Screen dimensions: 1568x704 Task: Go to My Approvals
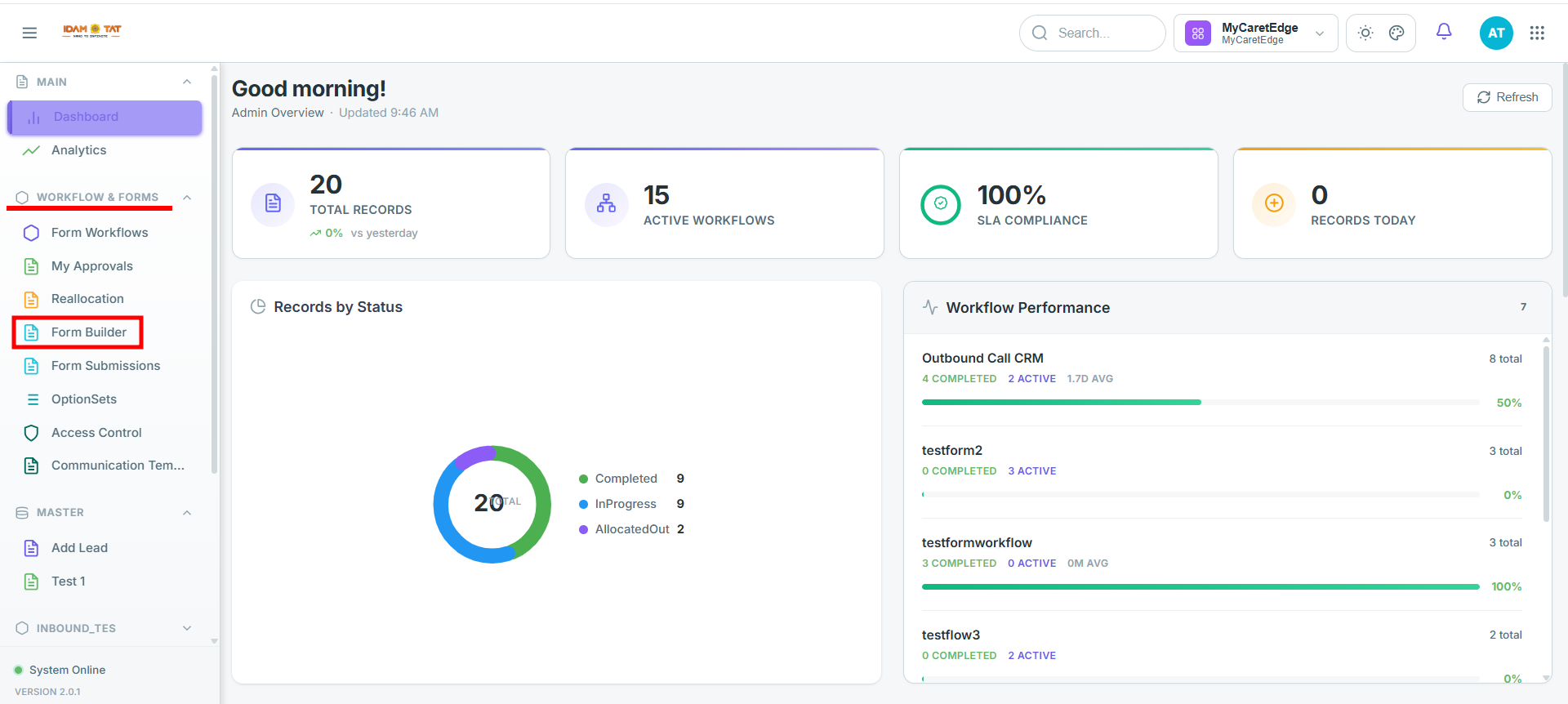105,266
